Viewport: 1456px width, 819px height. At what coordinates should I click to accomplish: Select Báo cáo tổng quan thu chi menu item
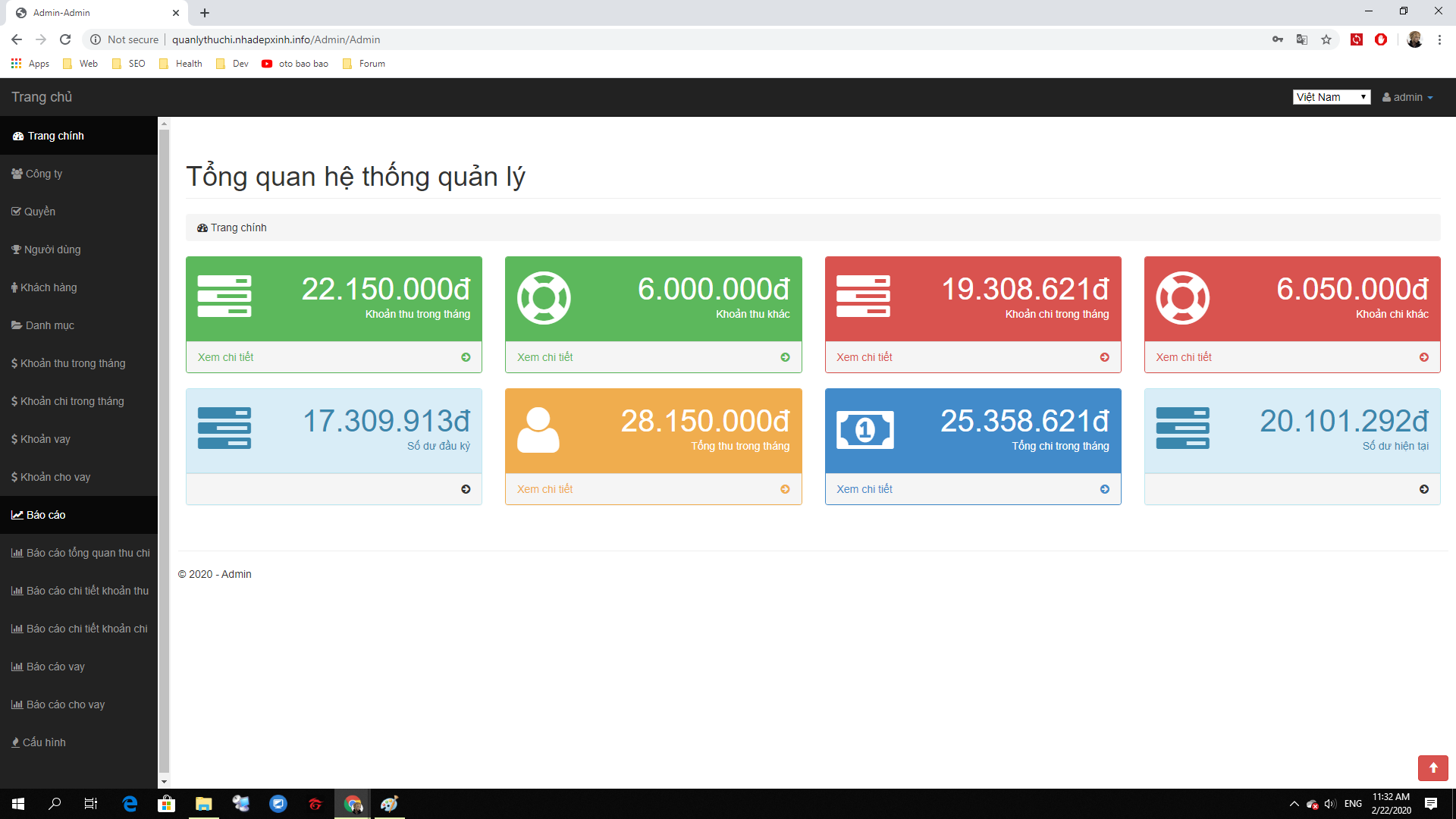click(x=87, y=553)
